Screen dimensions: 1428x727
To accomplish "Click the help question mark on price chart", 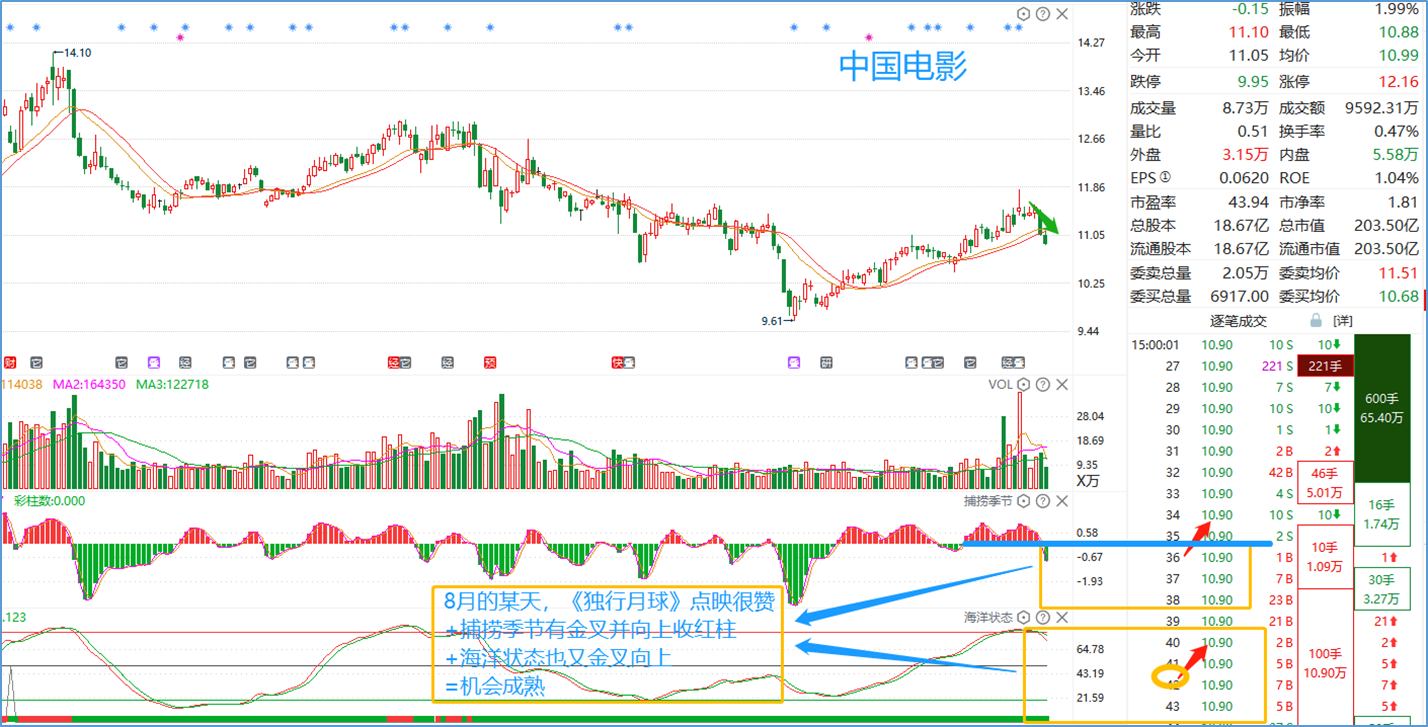I will click(1043, 14).
